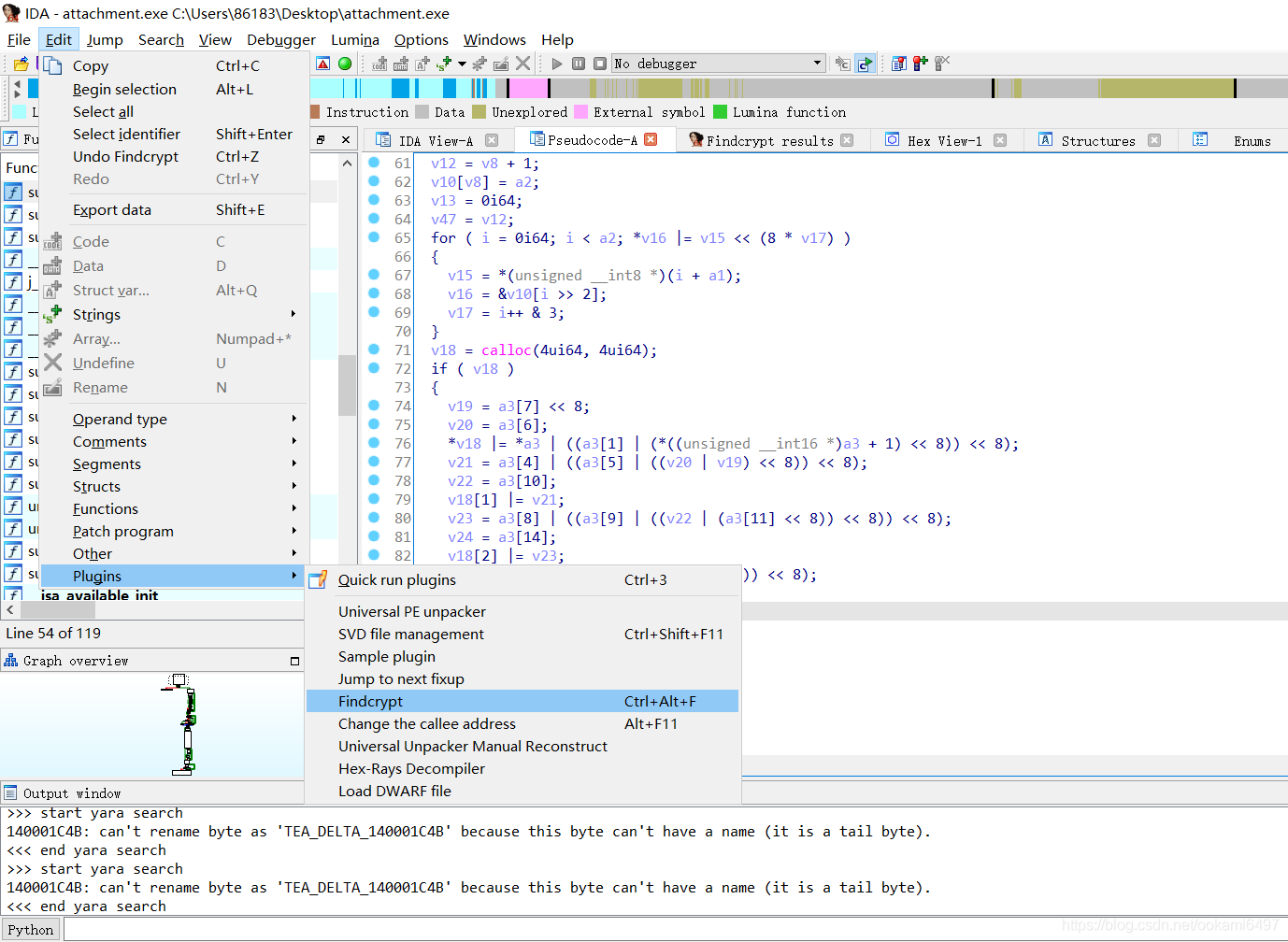Open the No debugger dropdown
The height and width of the screenshot is (942, 1288).
coord(718,64)
